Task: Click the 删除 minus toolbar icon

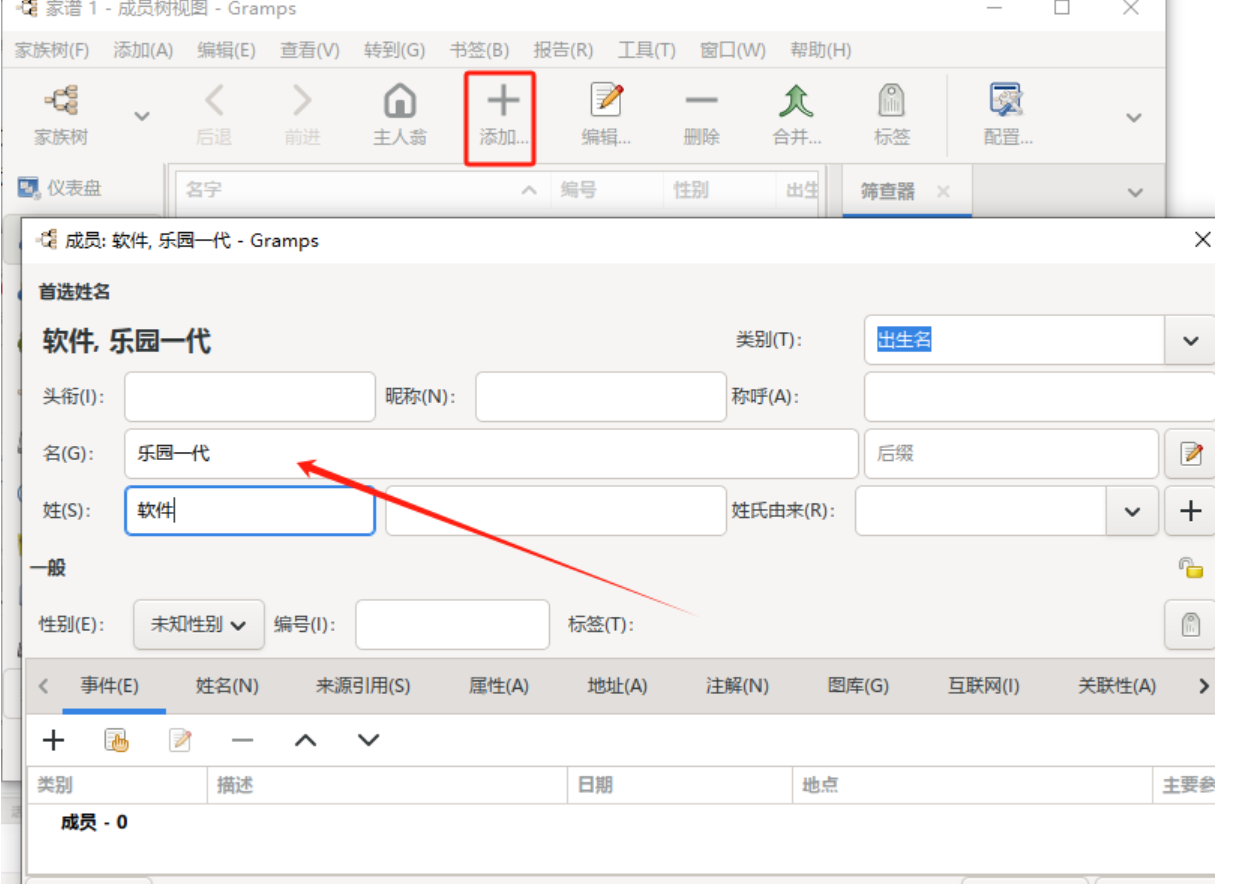Action: 701,115
